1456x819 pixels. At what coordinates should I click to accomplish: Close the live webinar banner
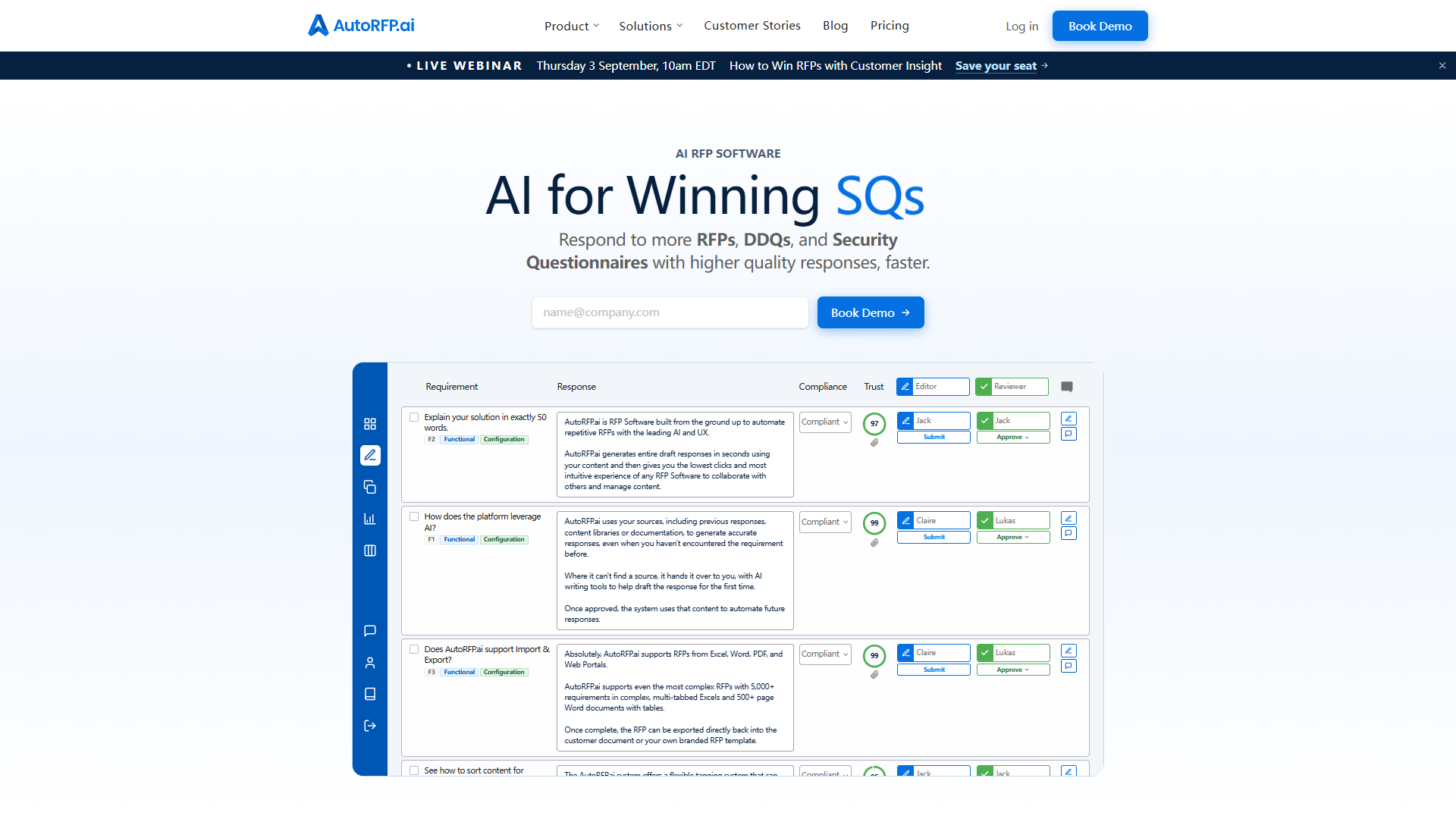pyautogui.click(x=1442, y=66)
